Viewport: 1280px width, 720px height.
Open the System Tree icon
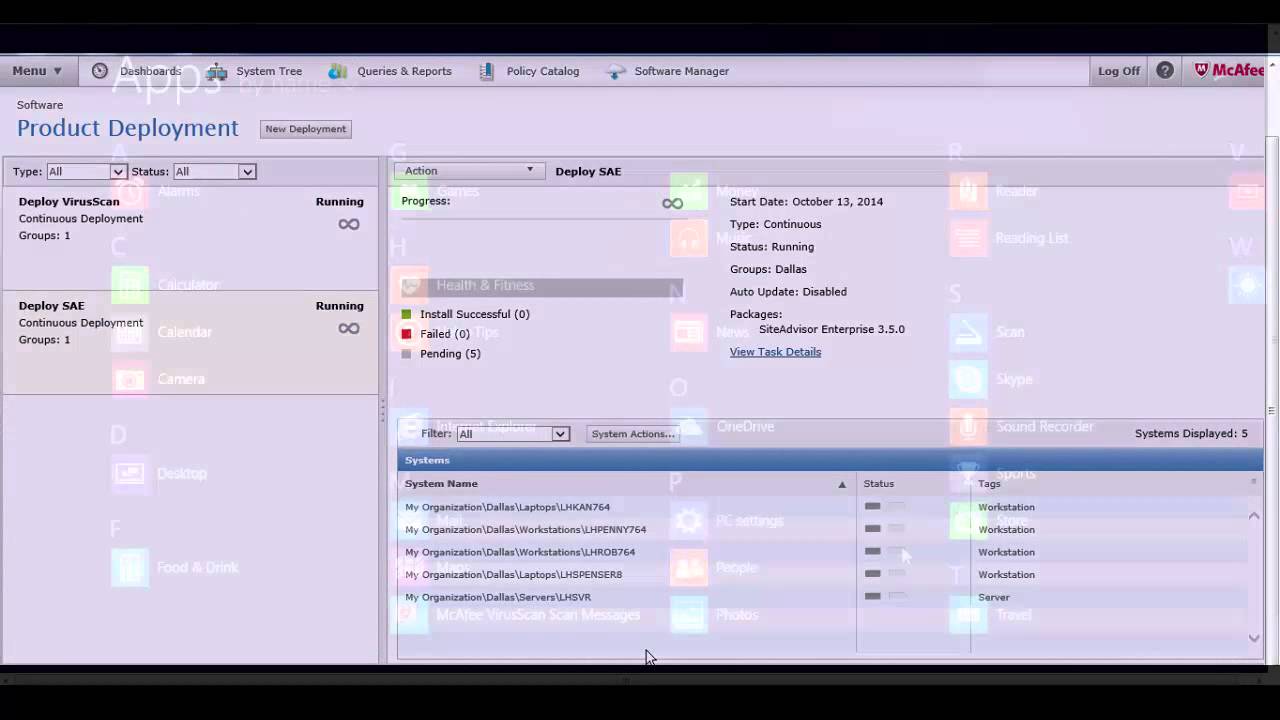click(x=216, y=71)
